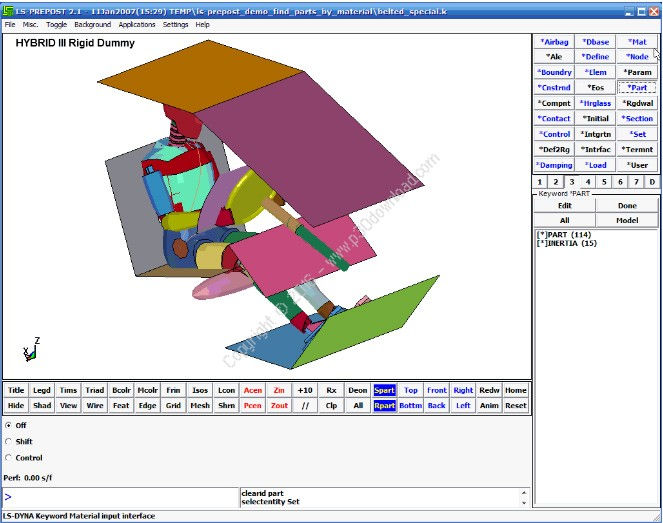Image resolution: width=663 pixels, height=523 pixels.
Task: Open the File menu
Action: 10,25
